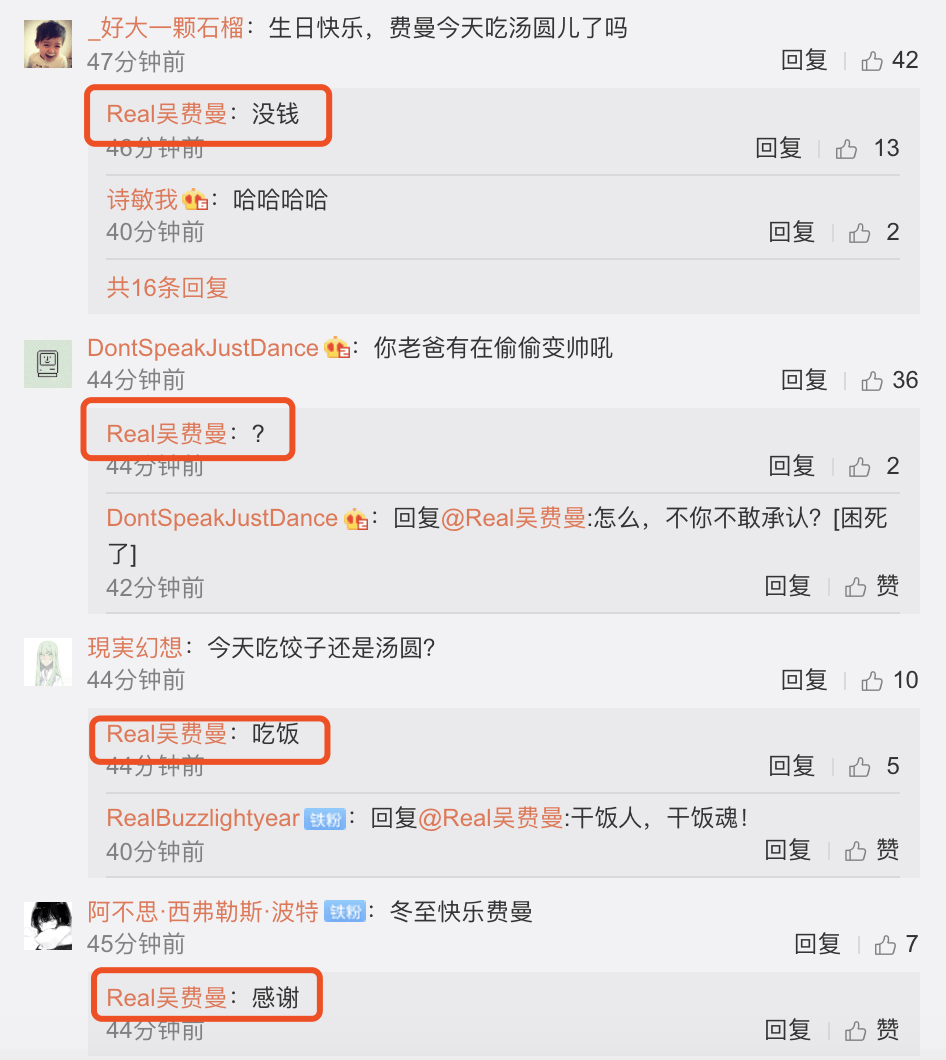Like RealBuzzlightyear's 干饭人 reply

click(x=872, y=850)
